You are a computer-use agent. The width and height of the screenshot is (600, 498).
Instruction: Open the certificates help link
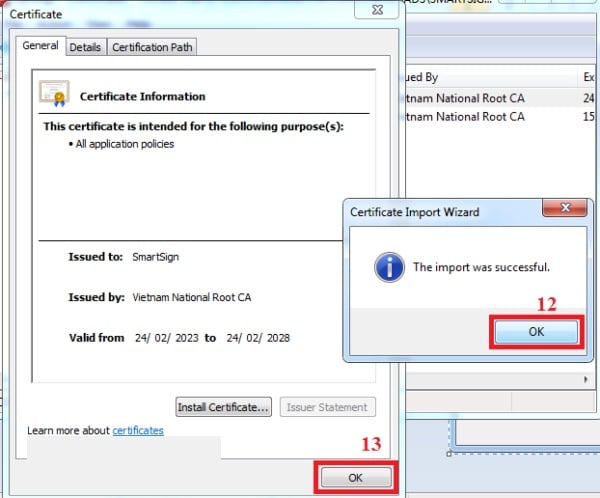[138, 430]
